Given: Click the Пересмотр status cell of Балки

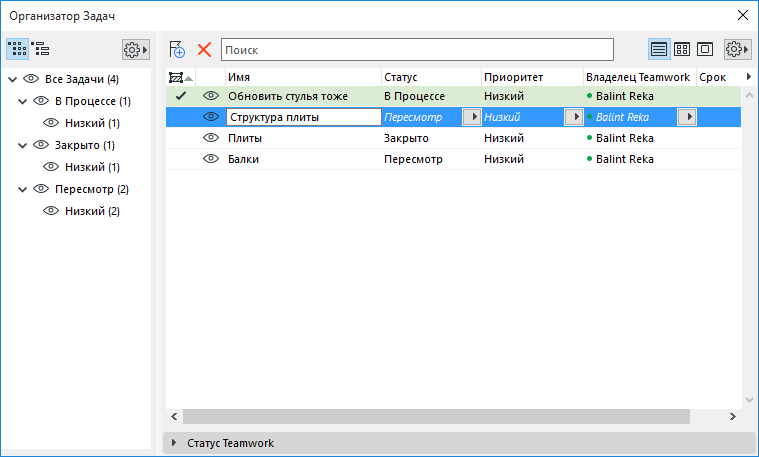Looking at the screenshot, I should pyautogui.click(x=413, y=159).
